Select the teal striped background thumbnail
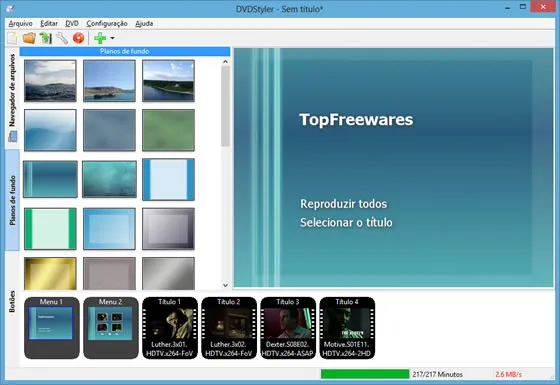The image size is (560, 385). click(x=50, y=179)
